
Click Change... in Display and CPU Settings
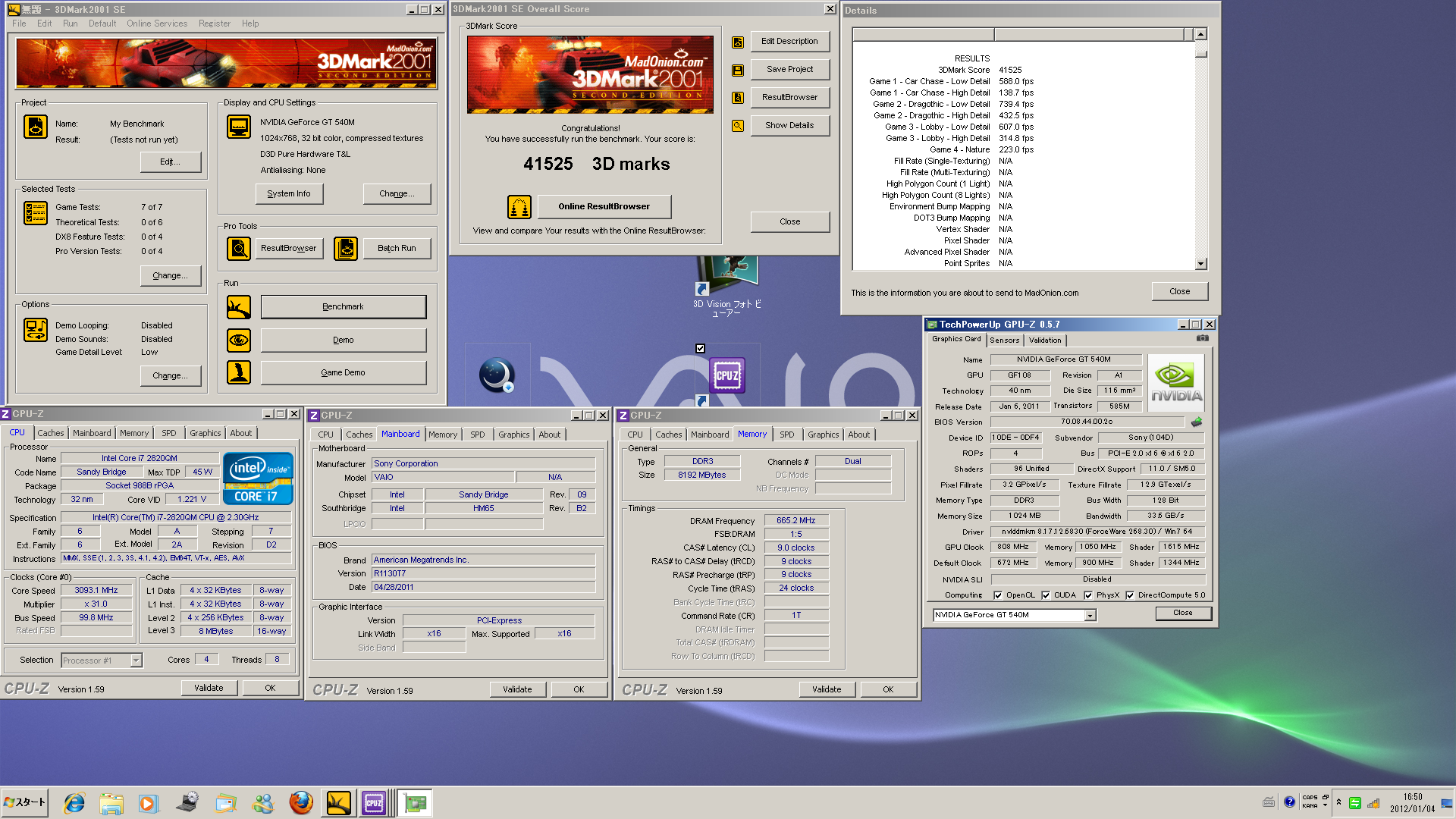[397, 194]
